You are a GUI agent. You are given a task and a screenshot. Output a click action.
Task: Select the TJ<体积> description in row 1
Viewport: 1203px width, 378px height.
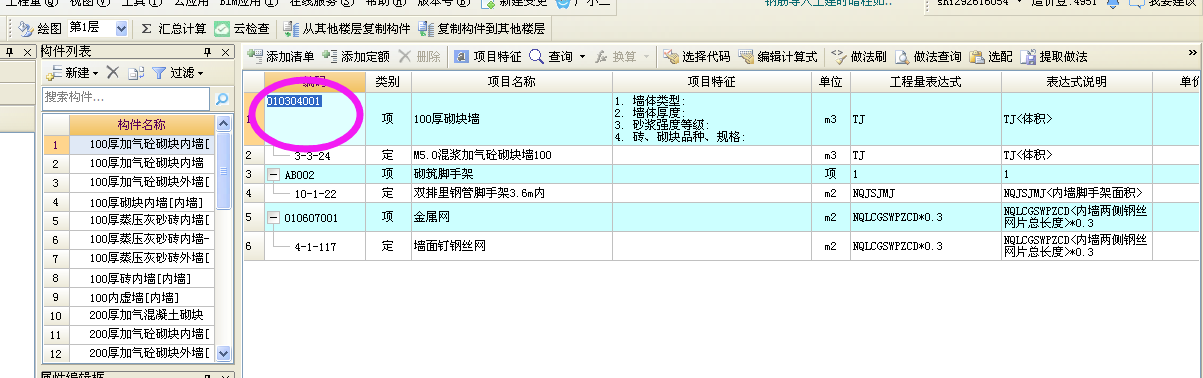[1076, 119]
